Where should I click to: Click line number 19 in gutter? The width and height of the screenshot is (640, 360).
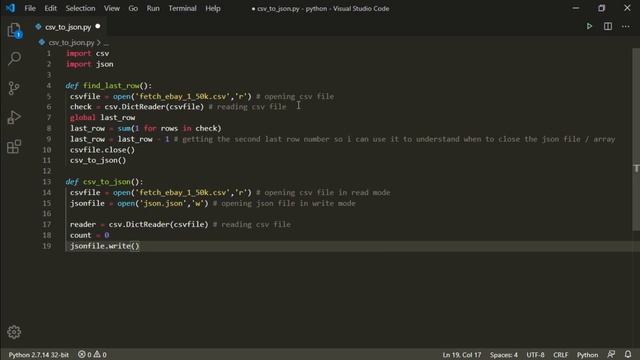pos(47,246)
